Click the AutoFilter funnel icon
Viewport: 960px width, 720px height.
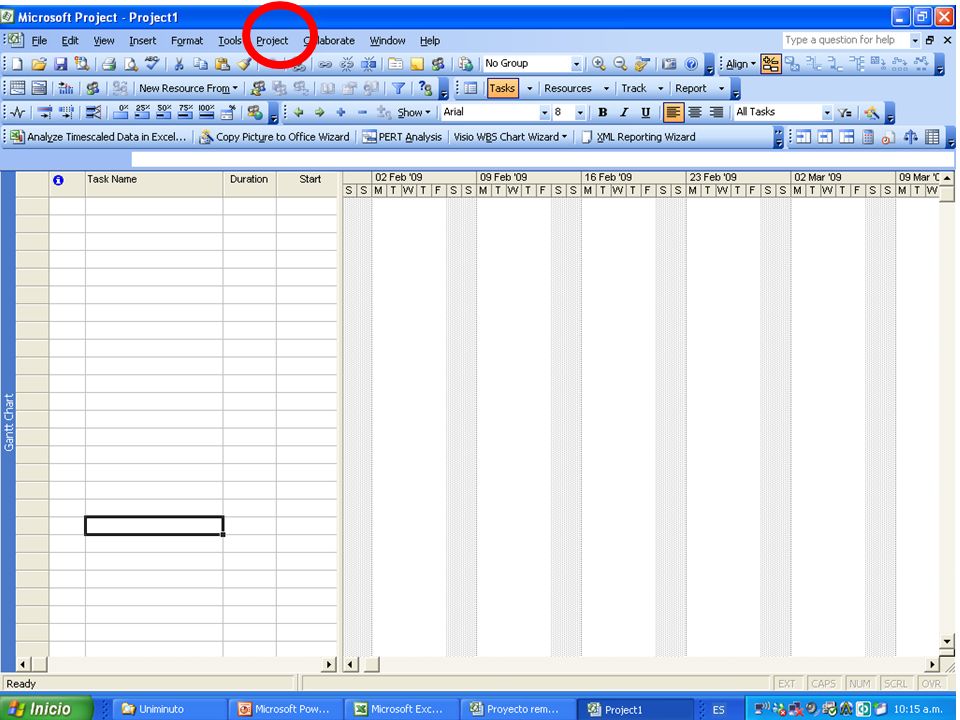(x=399, y=88)
